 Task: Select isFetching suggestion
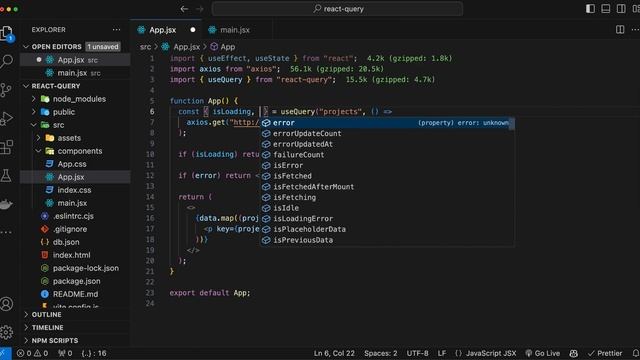[387, 197]
